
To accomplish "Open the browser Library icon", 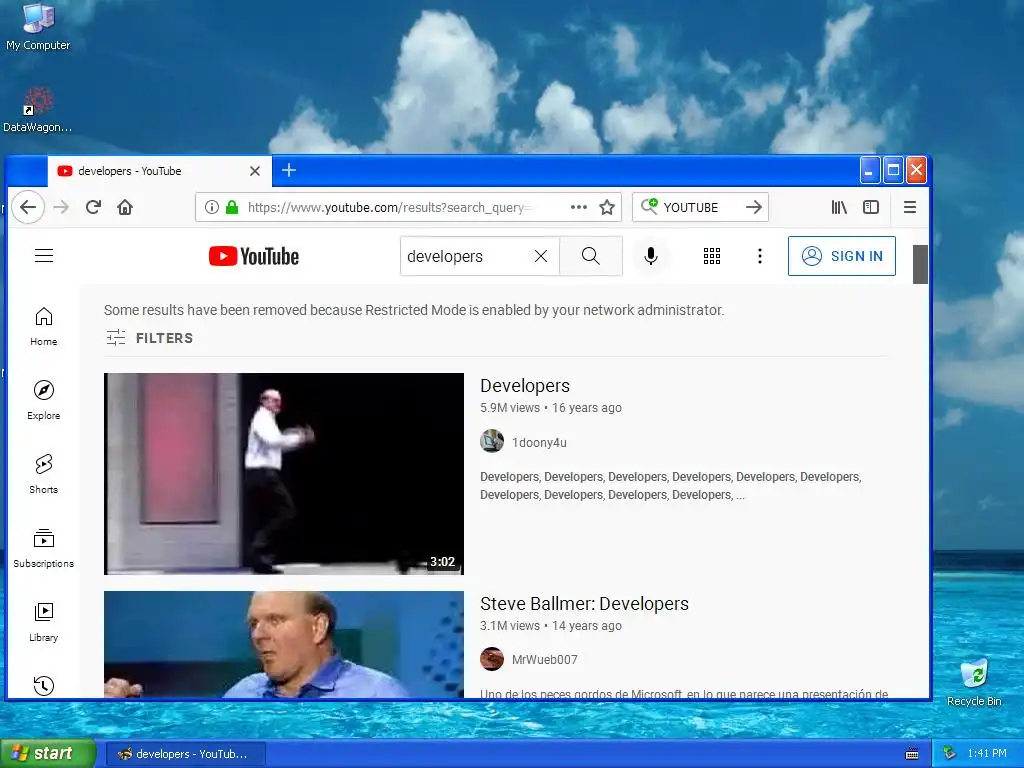I will click(x=839, y=207).
